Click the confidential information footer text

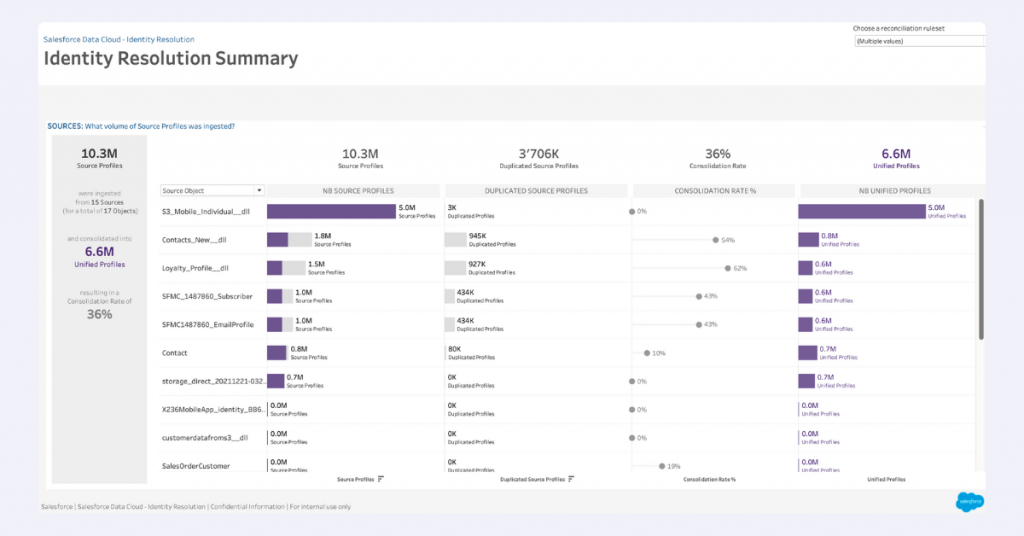click(x=196, y=507)
